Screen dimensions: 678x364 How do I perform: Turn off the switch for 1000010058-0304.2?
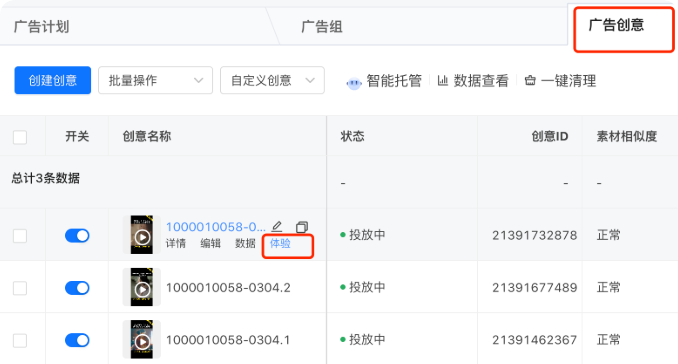pos(77,288)
